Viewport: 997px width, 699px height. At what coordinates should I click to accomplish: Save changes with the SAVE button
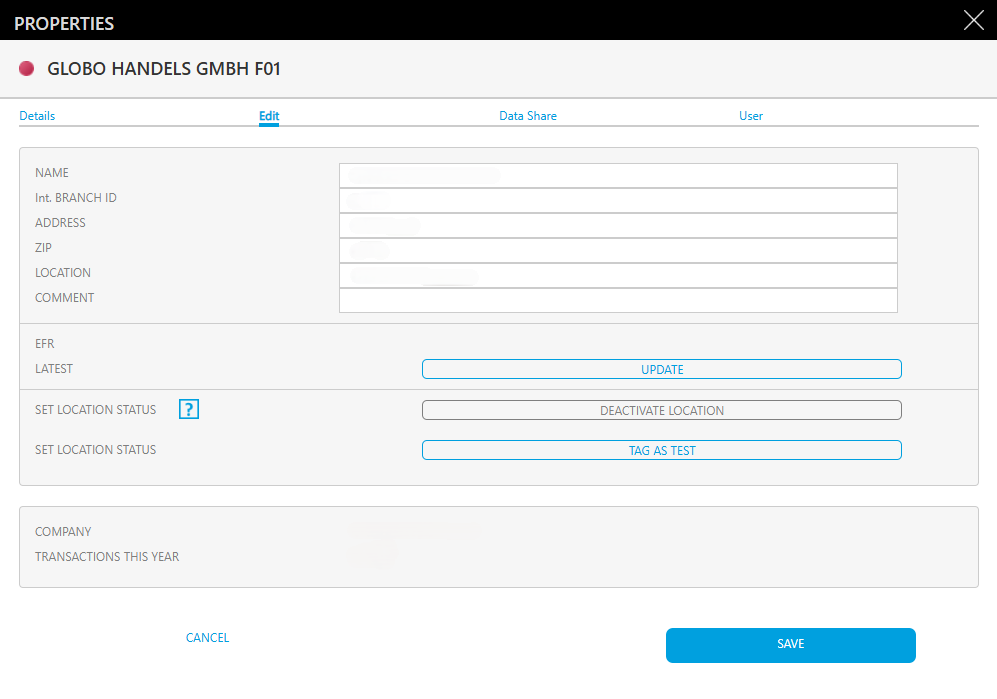(790, 645)
